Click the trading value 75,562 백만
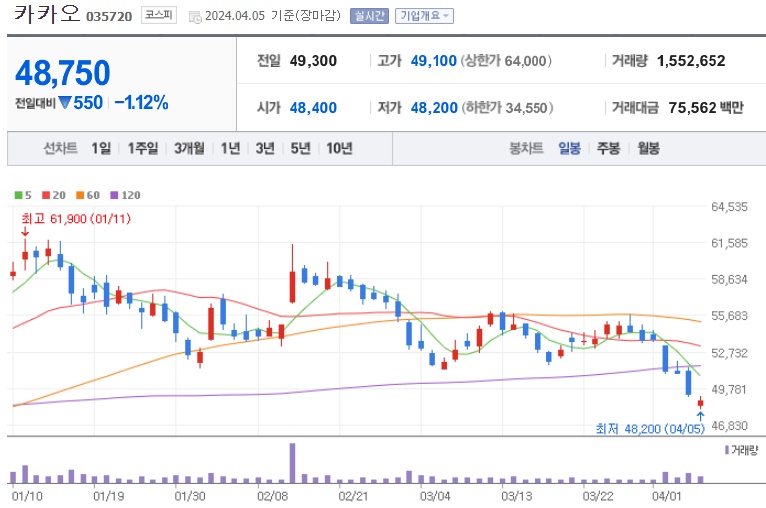This screenshot has height=508, width=766. point(705,107)
